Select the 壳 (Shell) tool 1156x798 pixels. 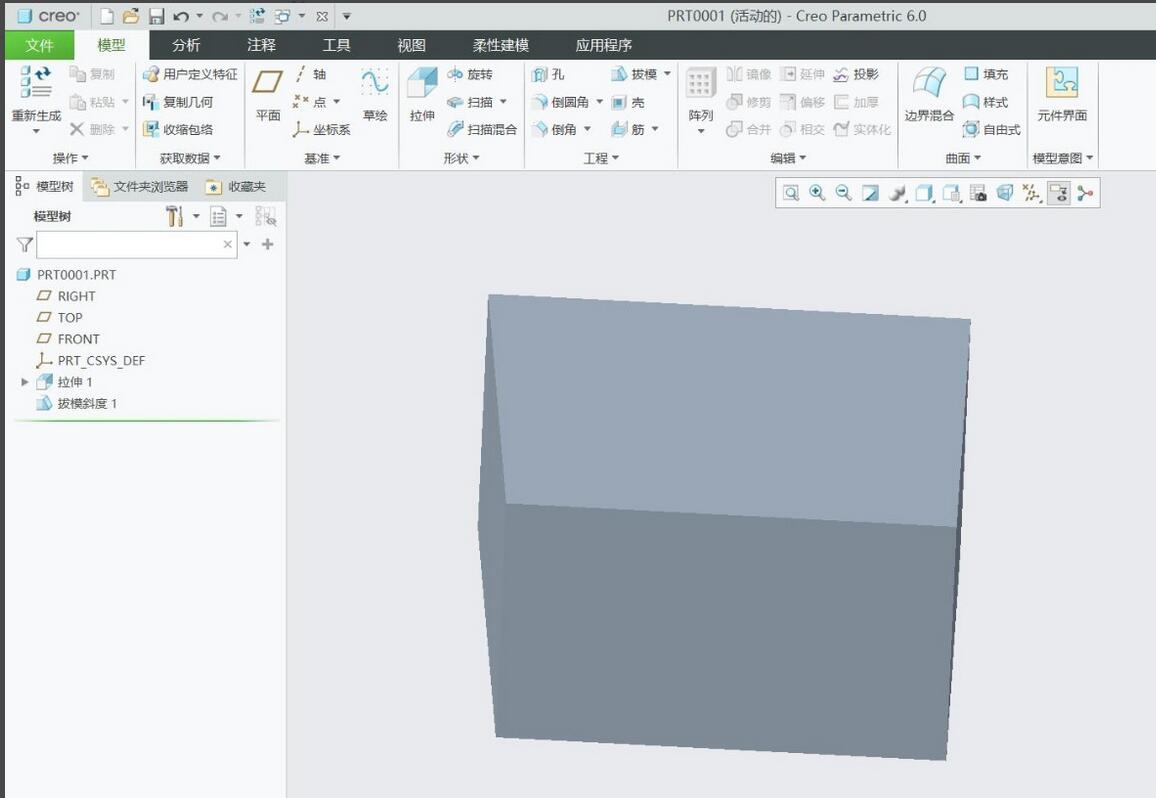(628, 103)
